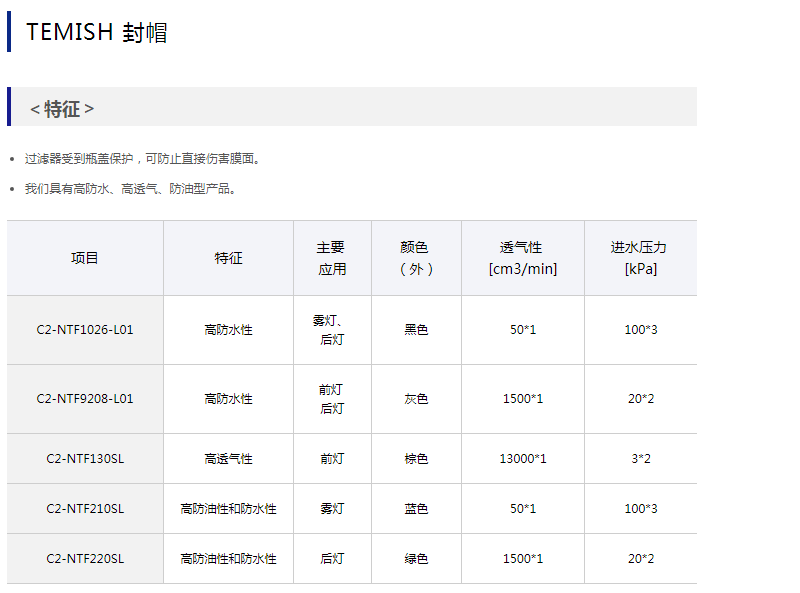
Task: Click the 高透气性 feature cell
Action: (x=228, y=458)
